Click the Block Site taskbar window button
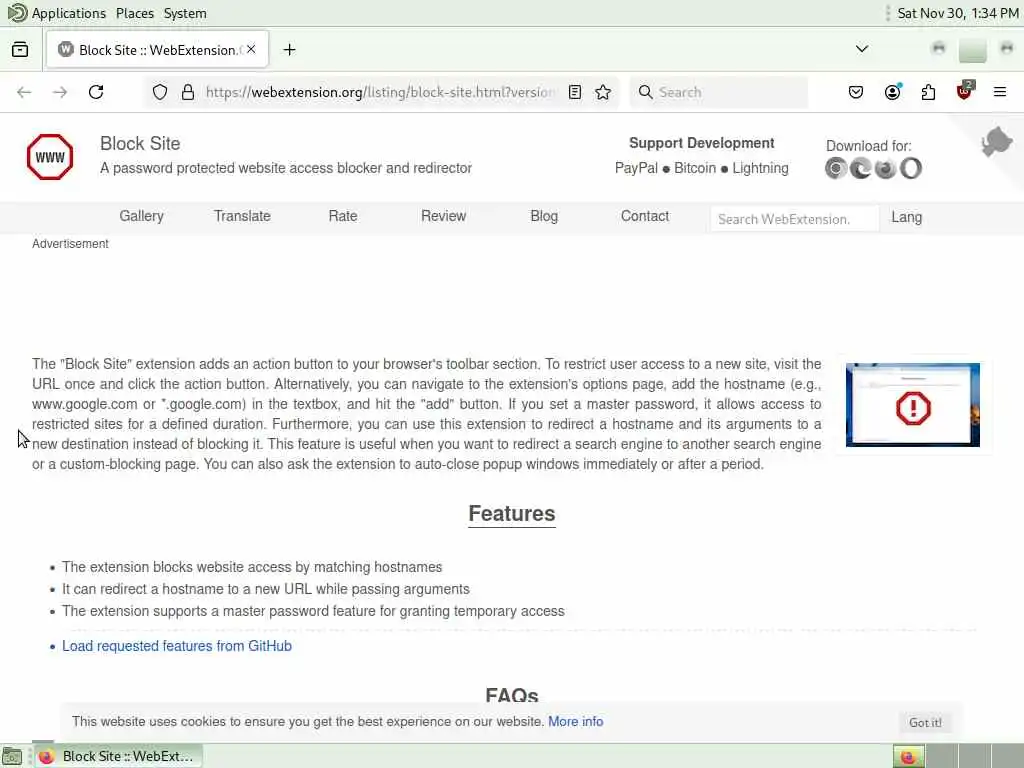The width and height of the screenshot is (1024, 768). coord(119,756)
